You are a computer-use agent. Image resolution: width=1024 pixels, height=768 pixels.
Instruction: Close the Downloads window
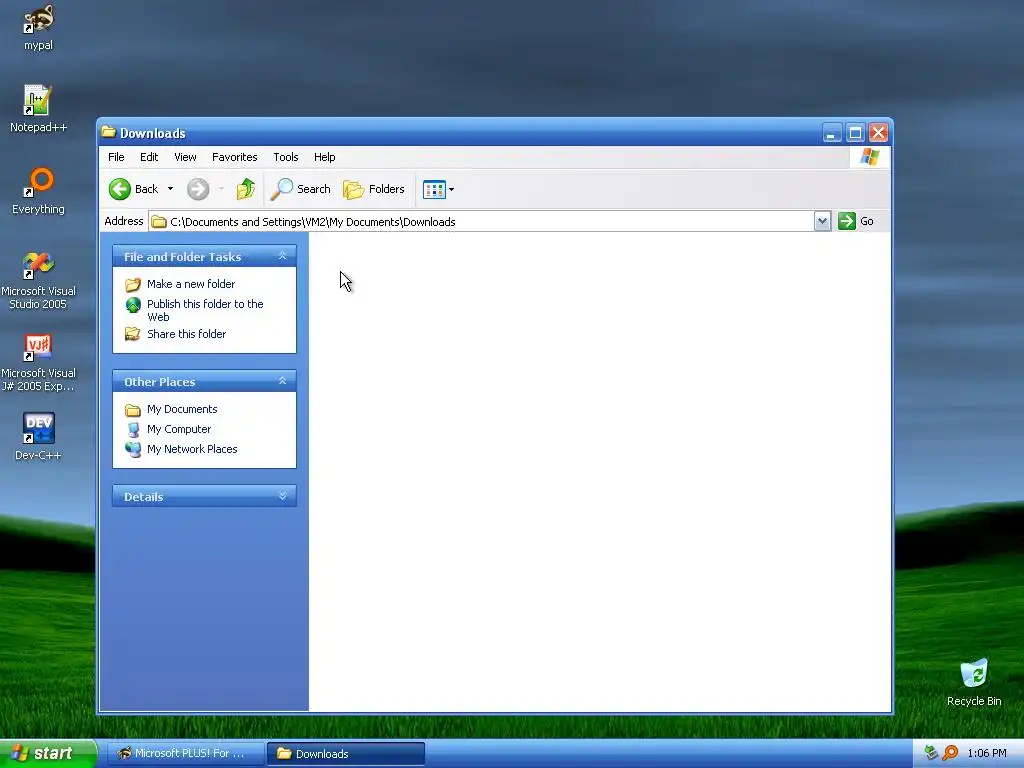pos(878,133)
